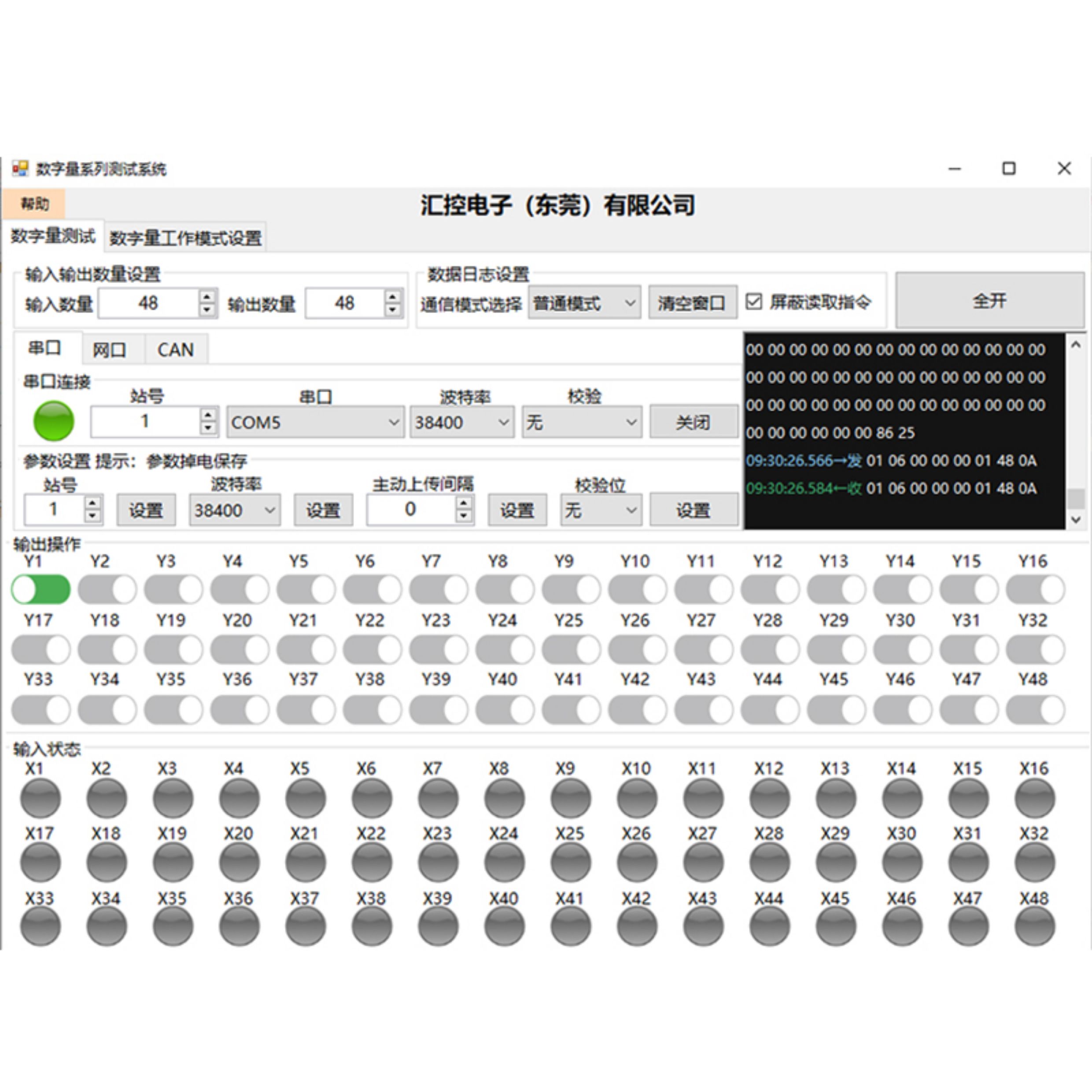Open the COM5 serial port dropdown

[315, 422]
